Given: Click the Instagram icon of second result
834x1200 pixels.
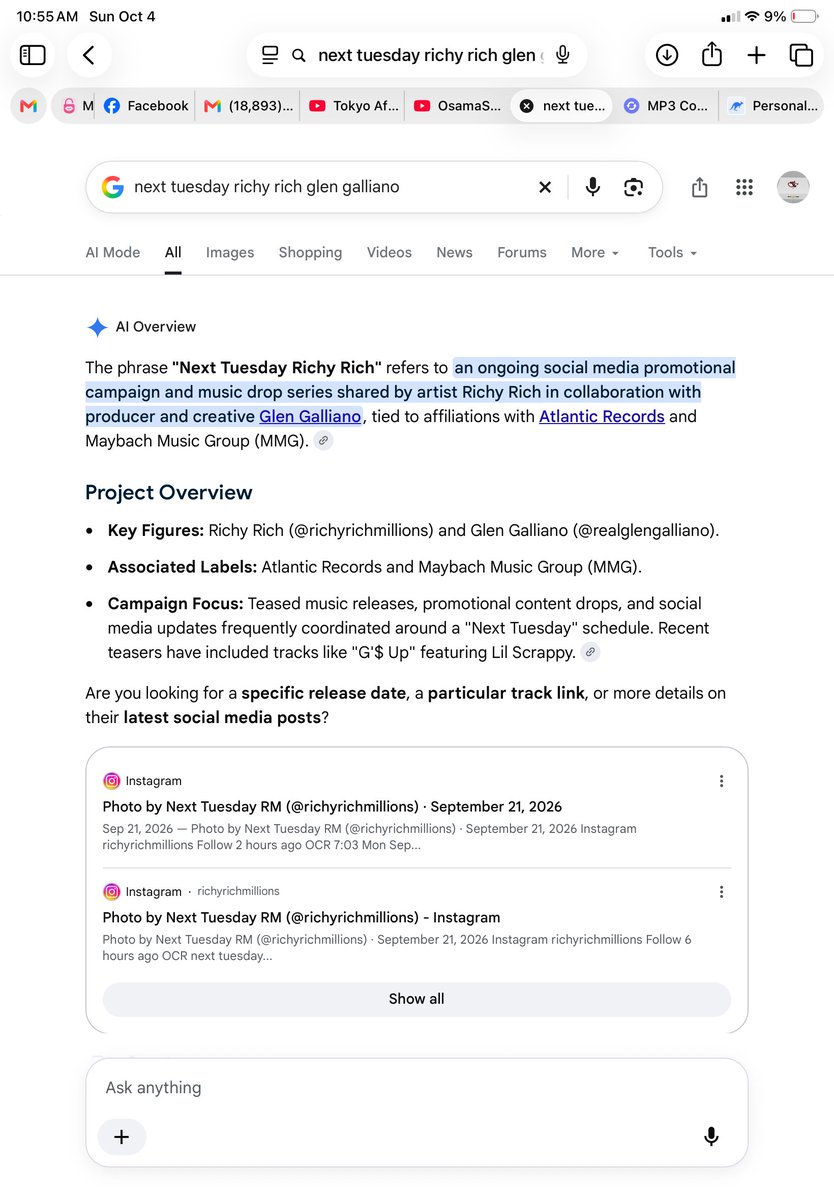Looking at the screenshot, I should coord(112,891).
